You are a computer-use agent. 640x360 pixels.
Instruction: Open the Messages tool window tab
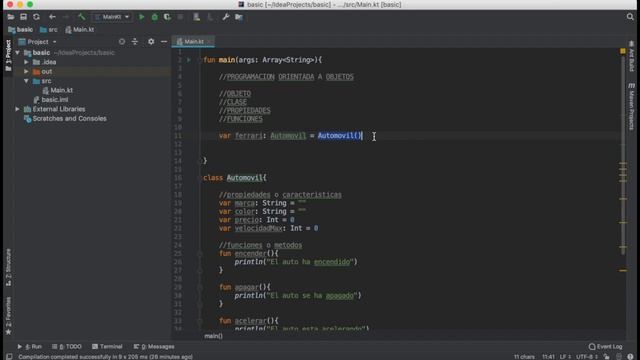pos(154,347)
